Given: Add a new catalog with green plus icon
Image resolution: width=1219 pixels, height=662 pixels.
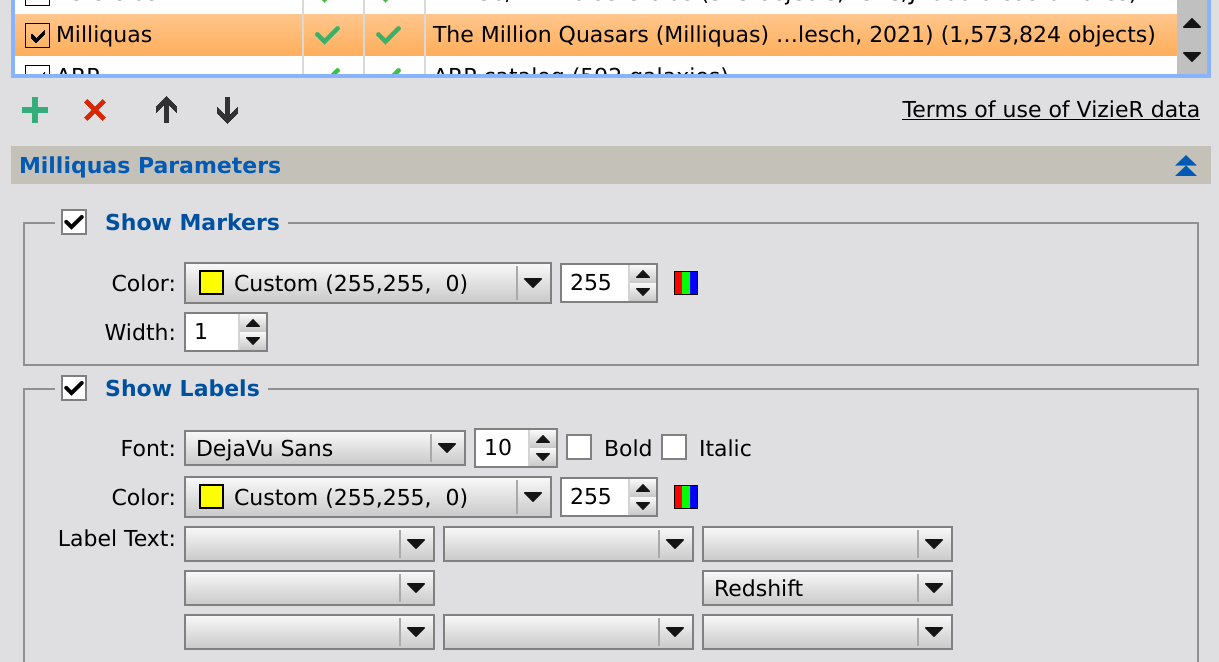Looking at the screenshot, I should [x=35, y=110].
